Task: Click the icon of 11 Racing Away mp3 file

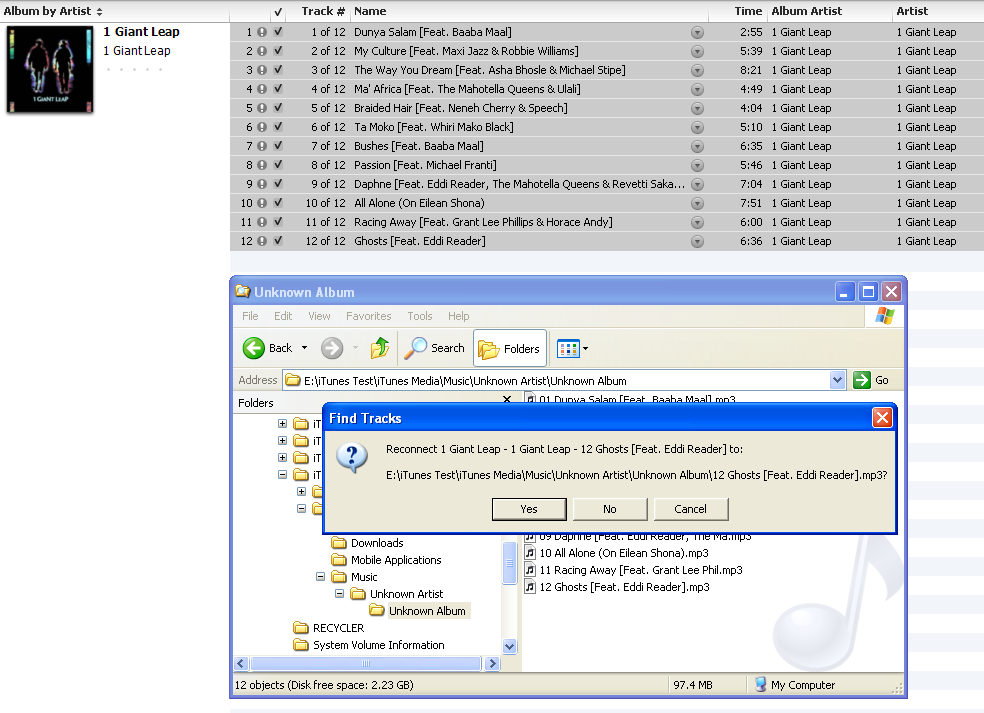Action: tap(530, 570)
